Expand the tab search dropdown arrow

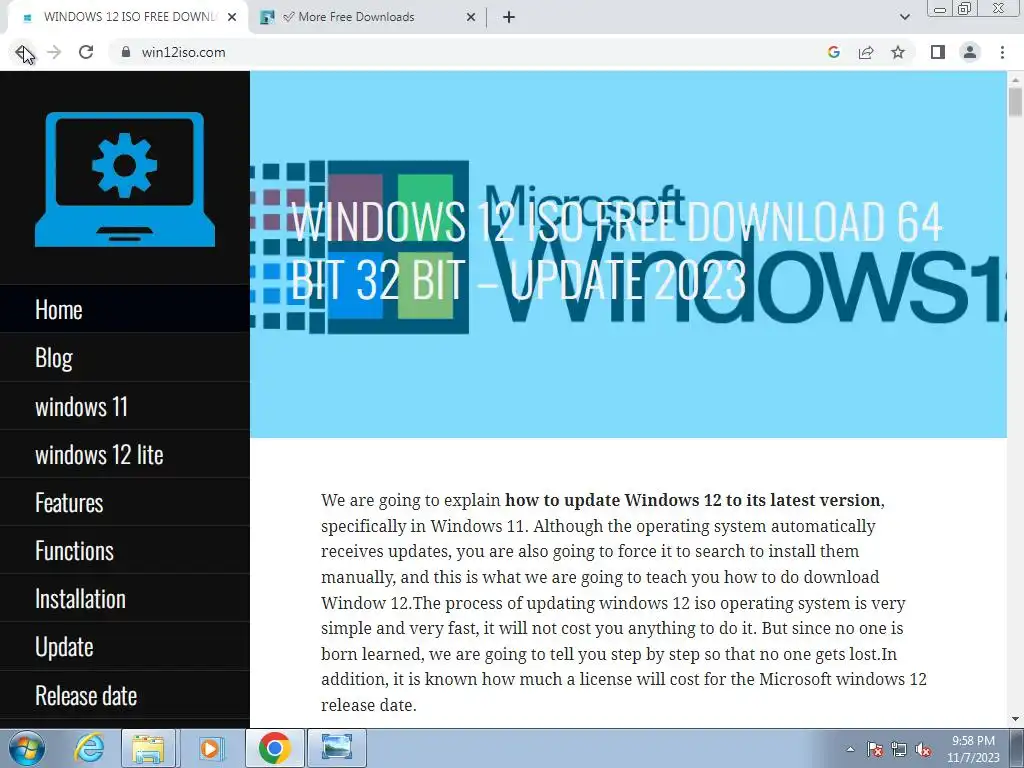(904, 18)
